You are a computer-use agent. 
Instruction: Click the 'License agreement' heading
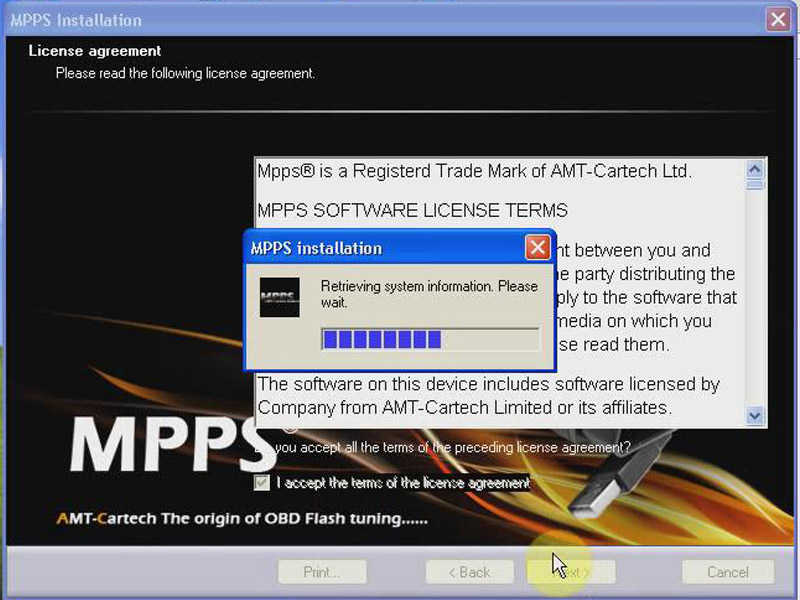click(95, 51)
